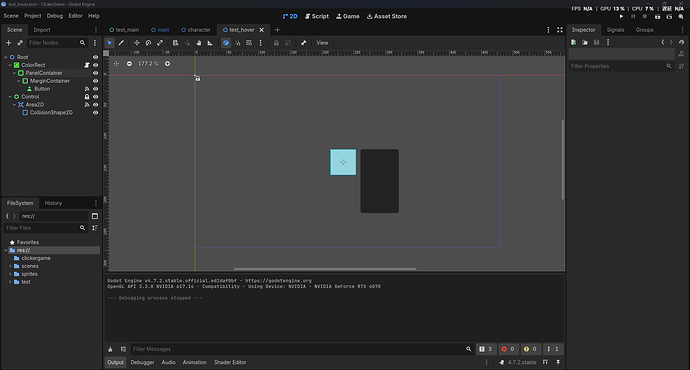
Task: Hide the CollisionShape2D node
Action: pos(95,113)
